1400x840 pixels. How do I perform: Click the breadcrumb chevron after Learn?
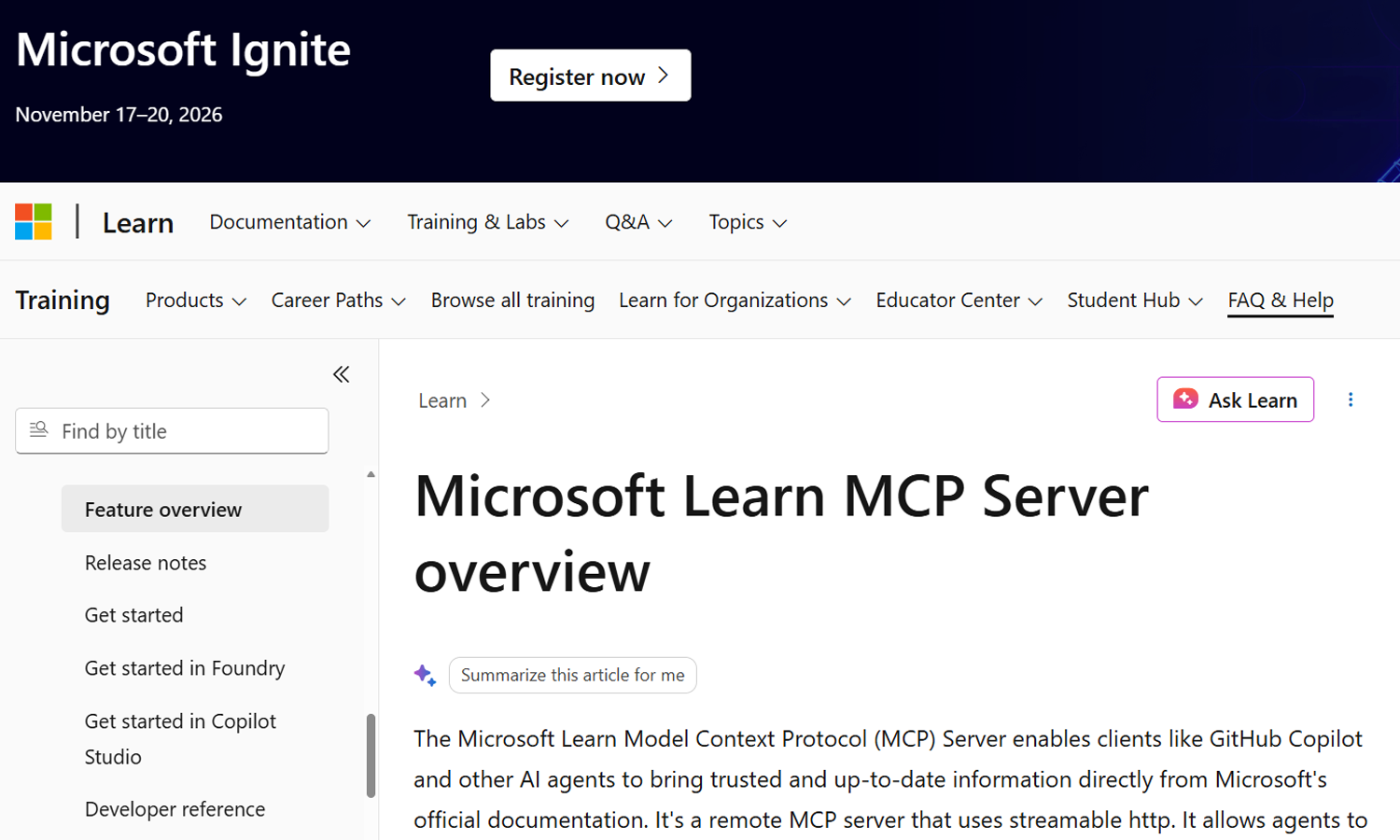pyautogui.click(x=484, y=400)
